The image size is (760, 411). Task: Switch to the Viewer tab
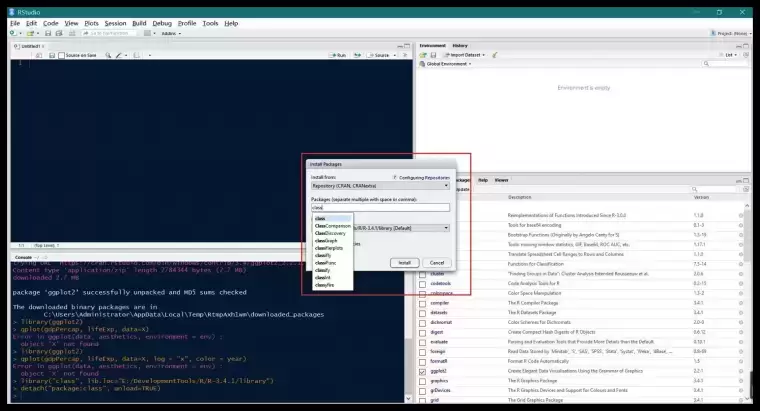pos(501,180)
